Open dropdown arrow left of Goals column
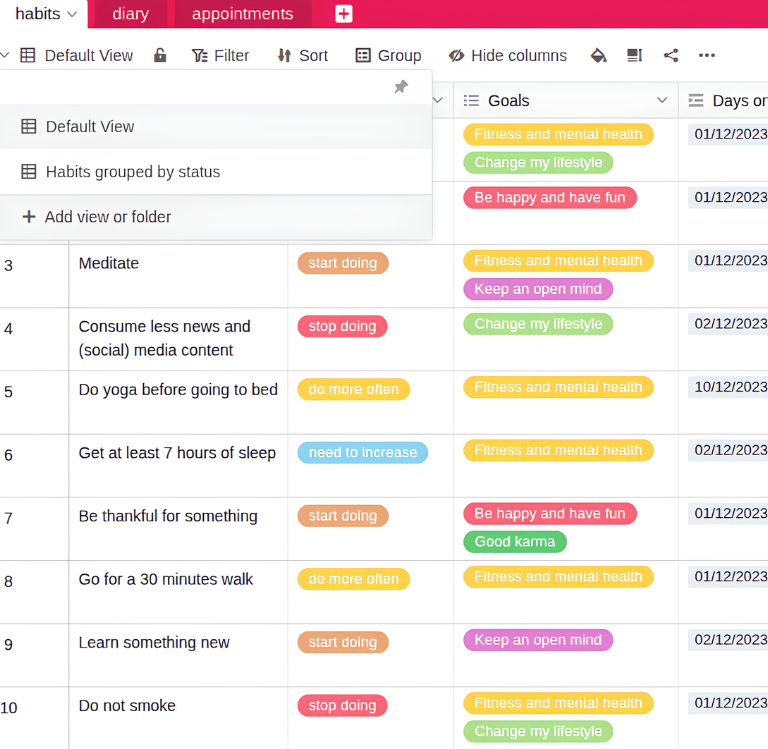The image size is (768, 749). click(x=438, y=100)
